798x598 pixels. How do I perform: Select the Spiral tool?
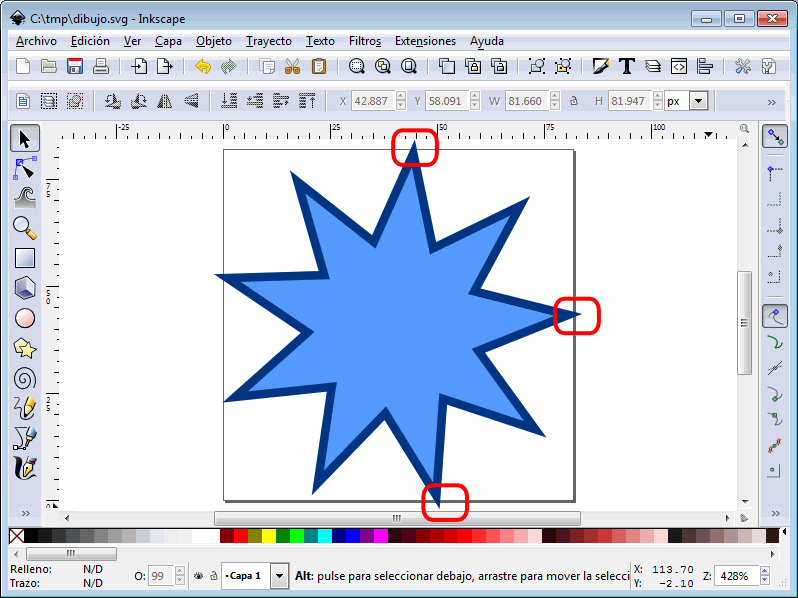coord(25,378)
